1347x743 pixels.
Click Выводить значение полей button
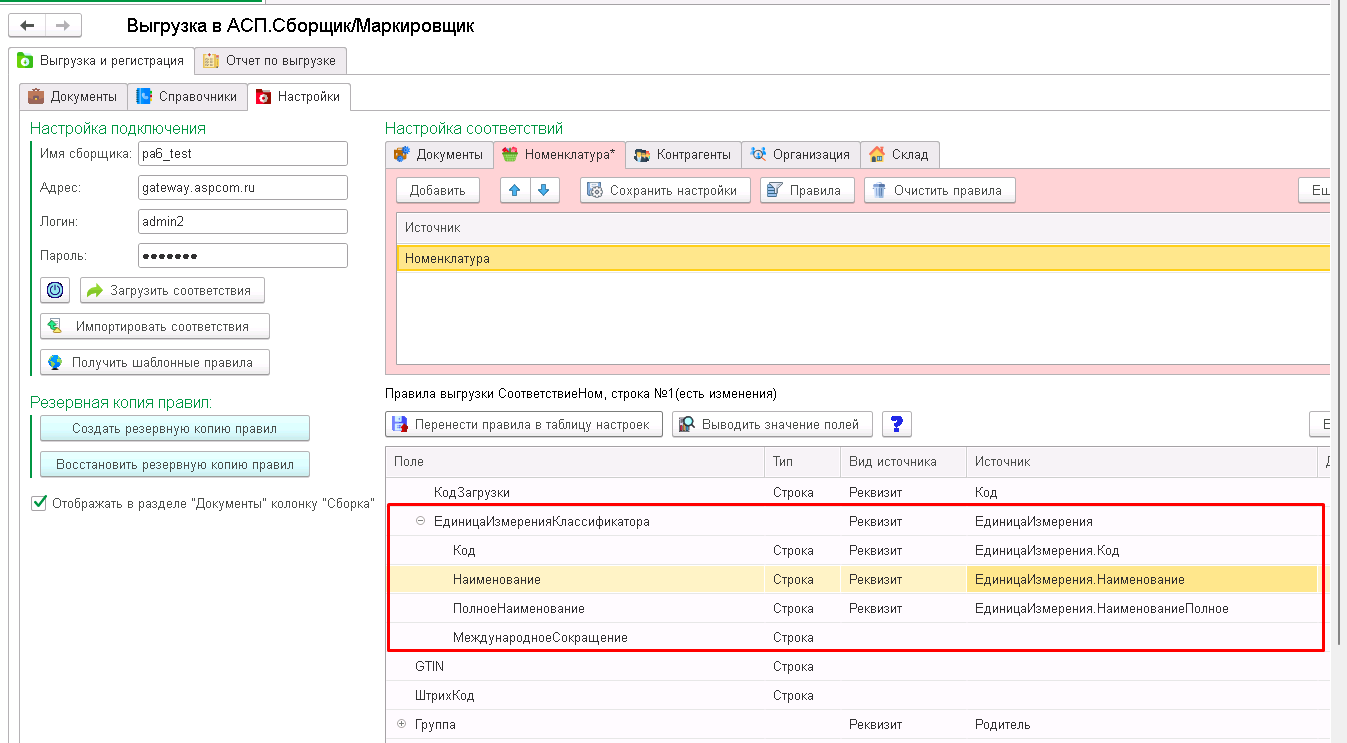point(772,424)
